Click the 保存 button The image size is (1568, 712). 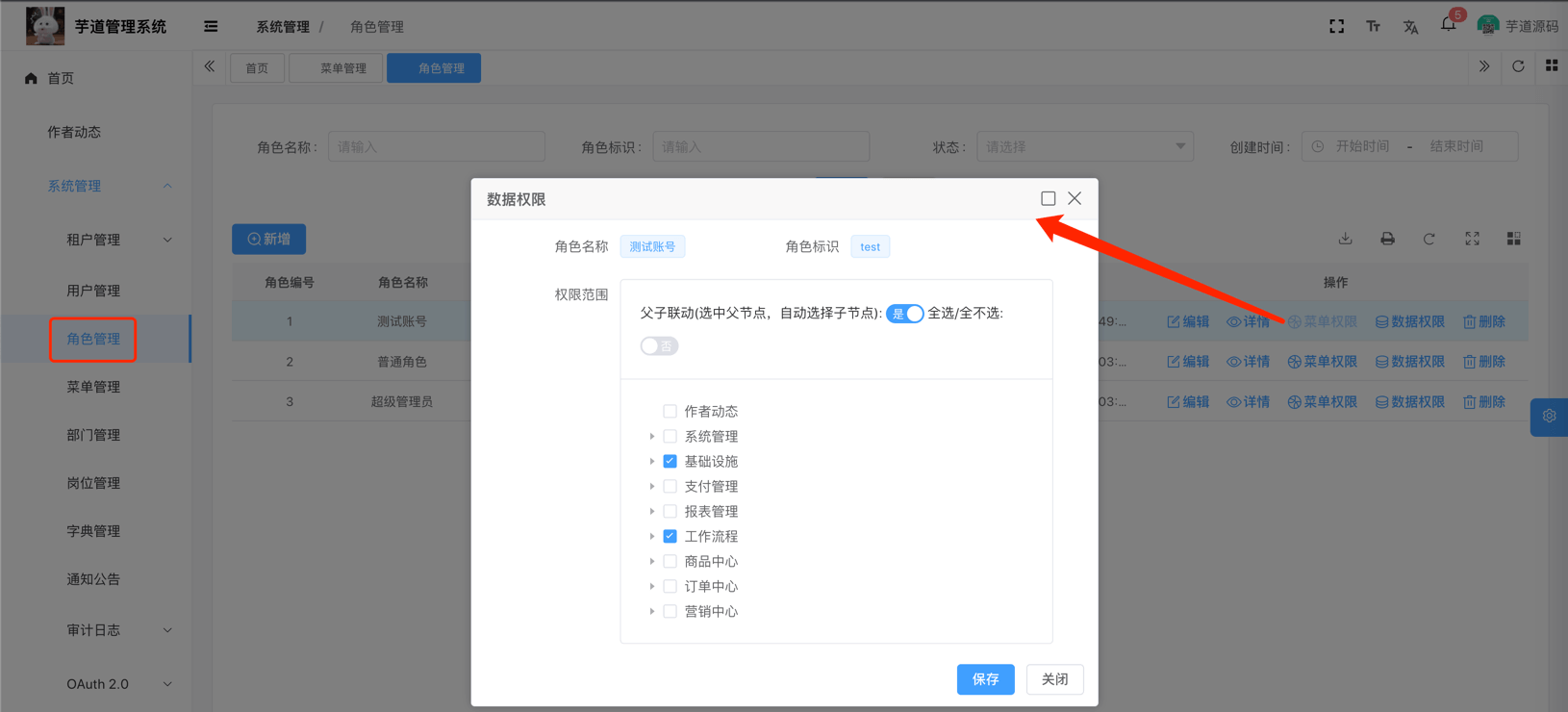985,679
